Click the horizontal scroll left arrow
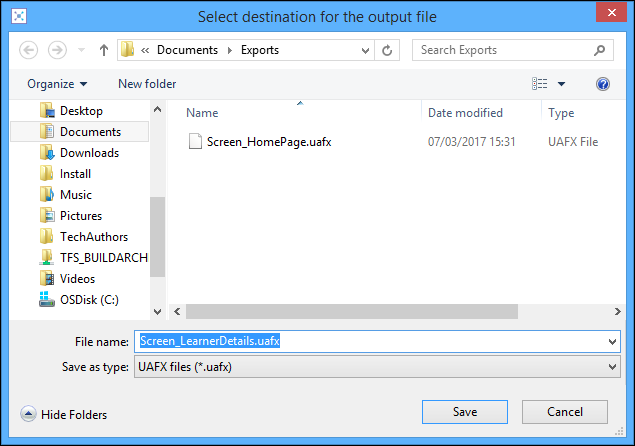The height and width of the screenshot is (446, 635). 177,311
